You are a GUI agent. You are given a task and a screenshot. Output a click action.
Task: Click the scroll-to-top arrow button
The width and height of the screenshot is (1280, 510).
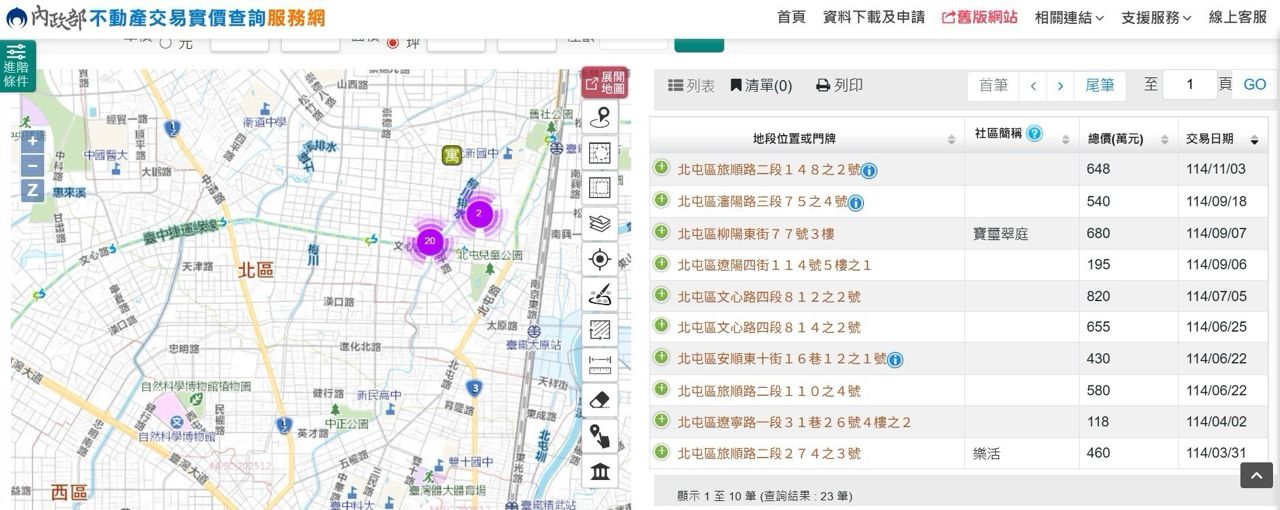coord(1256,475)
